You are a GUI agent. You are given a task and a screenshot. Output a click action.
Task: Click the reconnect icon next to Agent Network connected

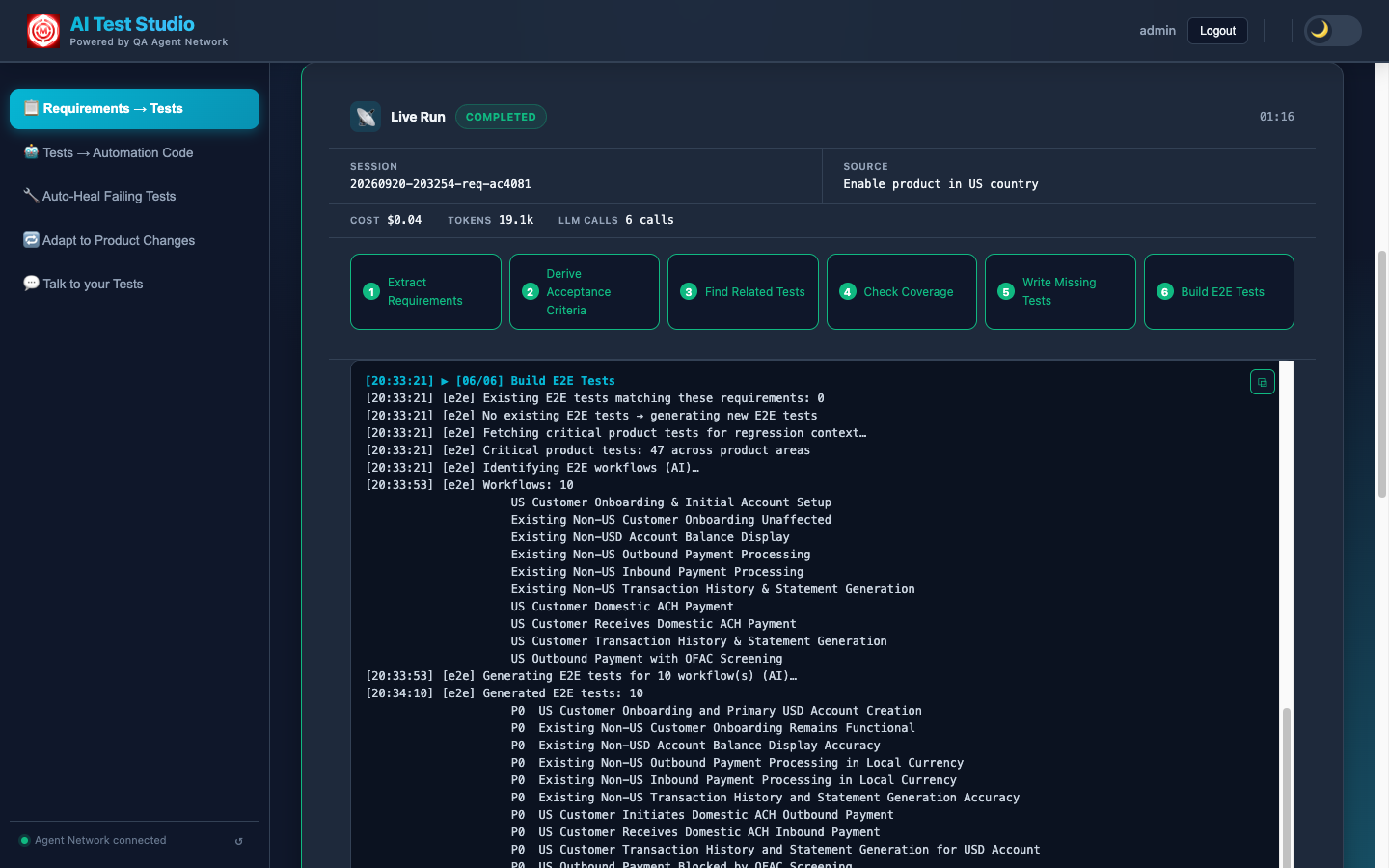click(x=239, y=841)
